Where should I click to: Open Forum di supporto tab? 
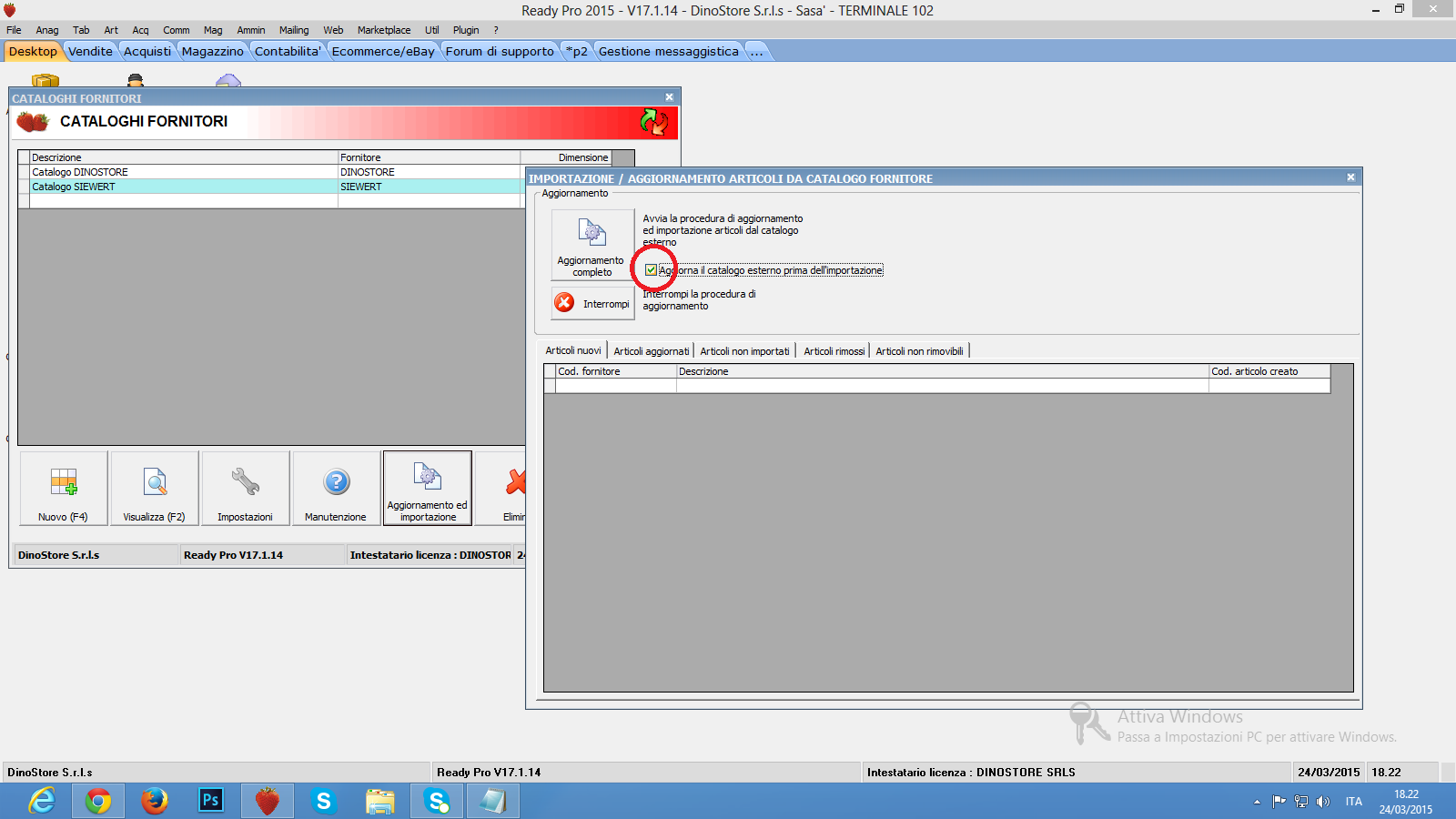pos(500,51)
